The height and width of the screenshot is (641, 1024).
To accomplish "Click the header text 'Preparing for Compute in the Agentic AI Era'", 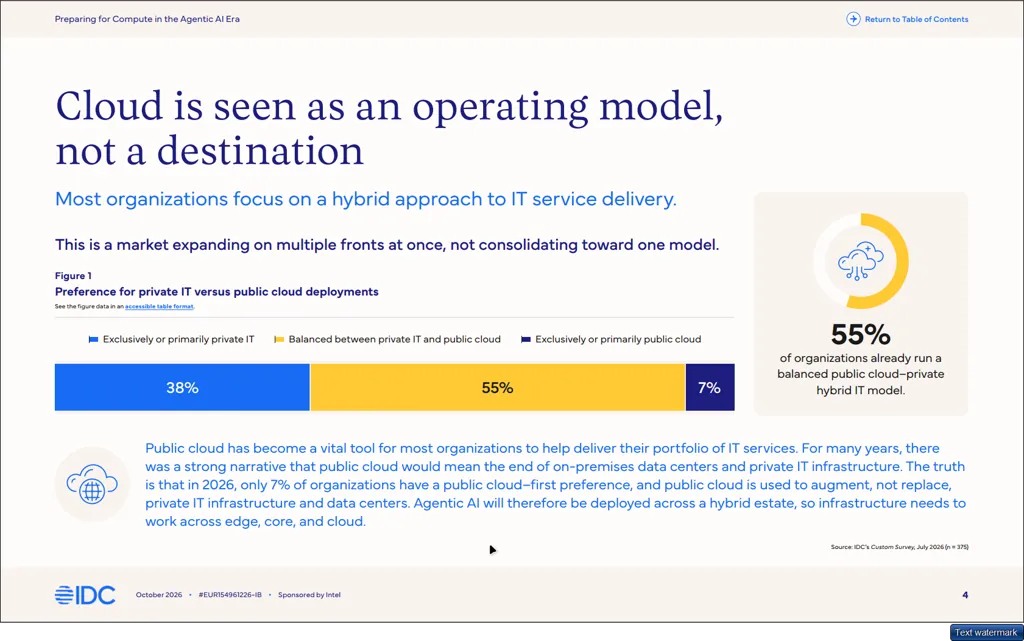I will point(147,19).
